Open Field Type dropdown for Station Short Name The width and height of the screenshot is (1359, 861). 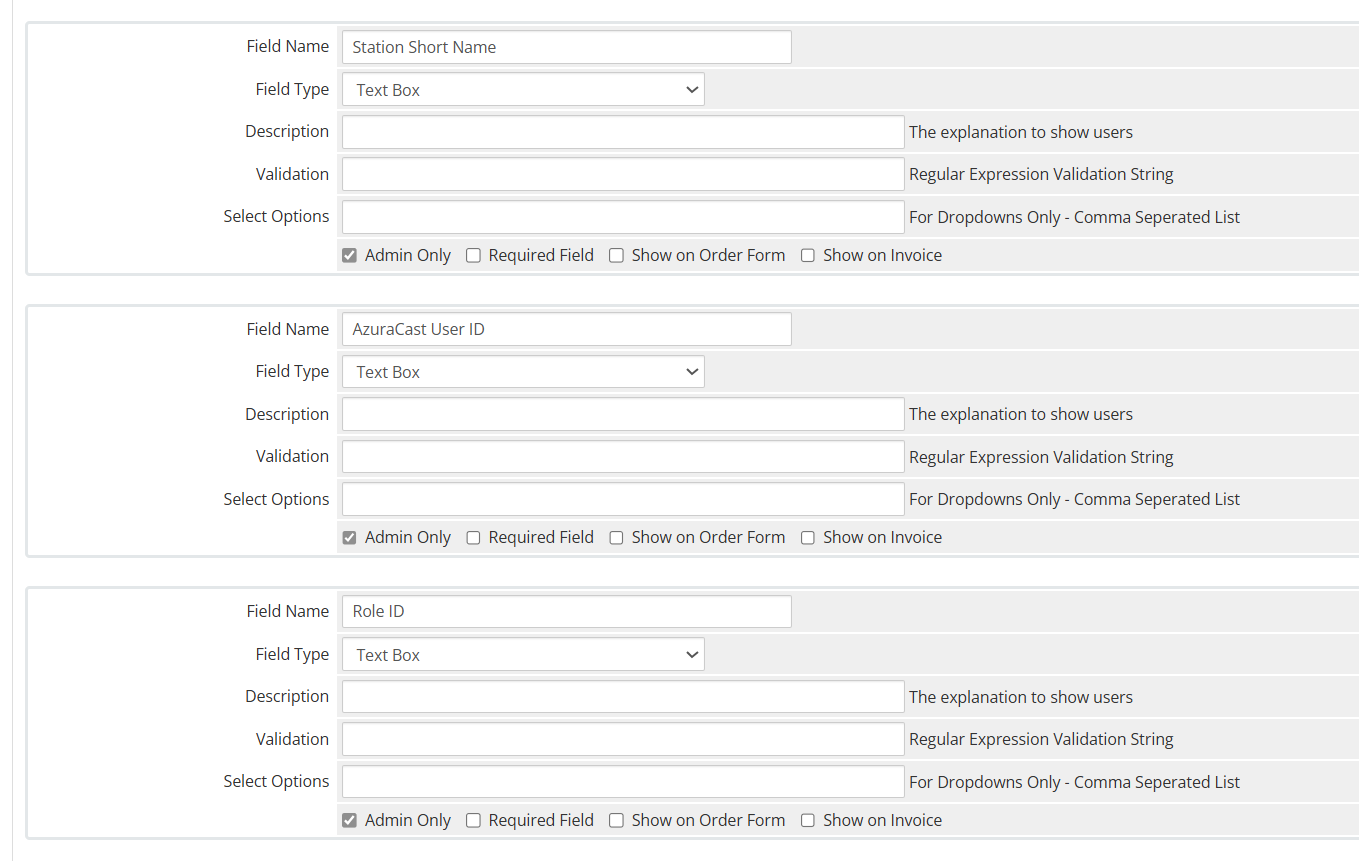tap(523, 89)
